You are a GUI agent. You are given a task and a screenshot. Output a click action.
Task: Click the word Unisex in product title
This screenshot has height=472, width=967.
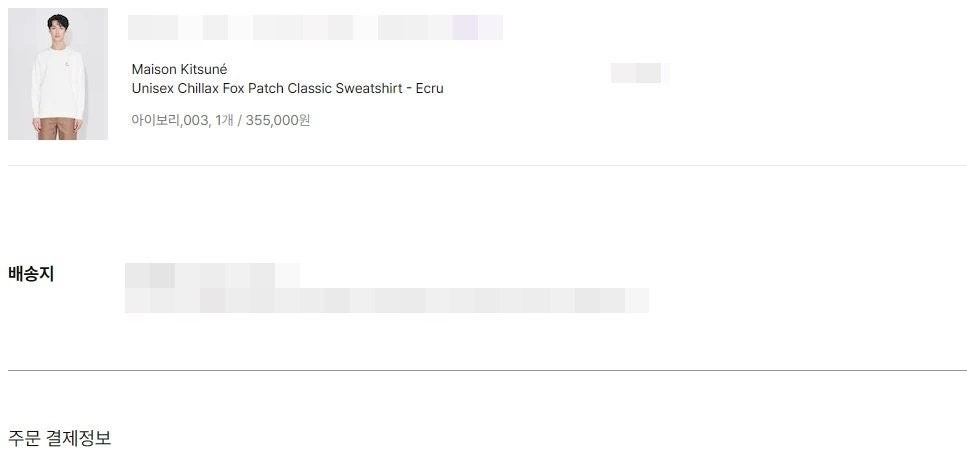(x=153, y=88)
